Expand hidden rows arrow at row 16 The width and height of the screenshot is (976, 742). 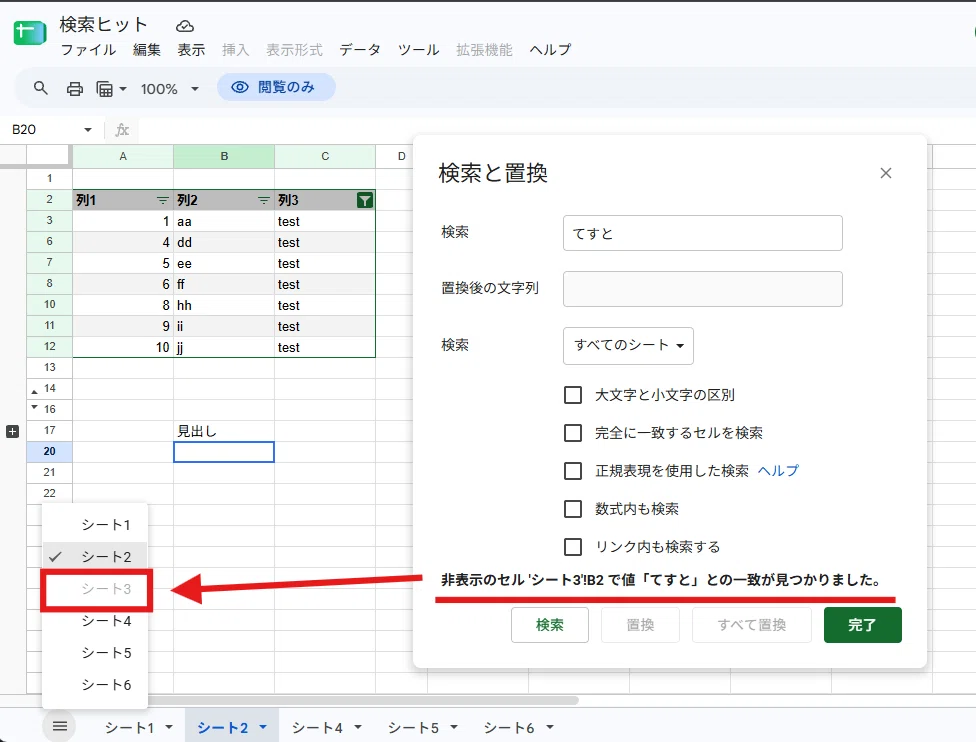pos(34,406)
